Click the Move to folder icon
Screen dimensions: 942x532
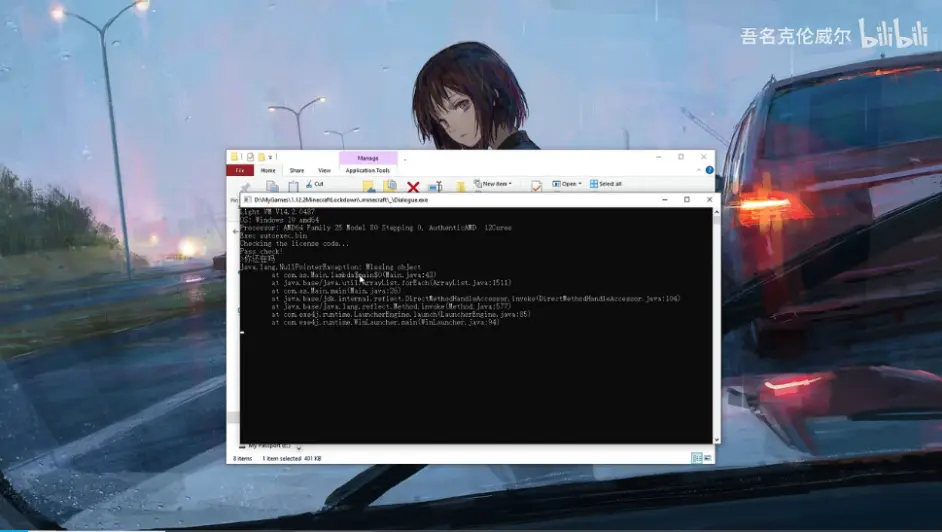click(368, 186)
